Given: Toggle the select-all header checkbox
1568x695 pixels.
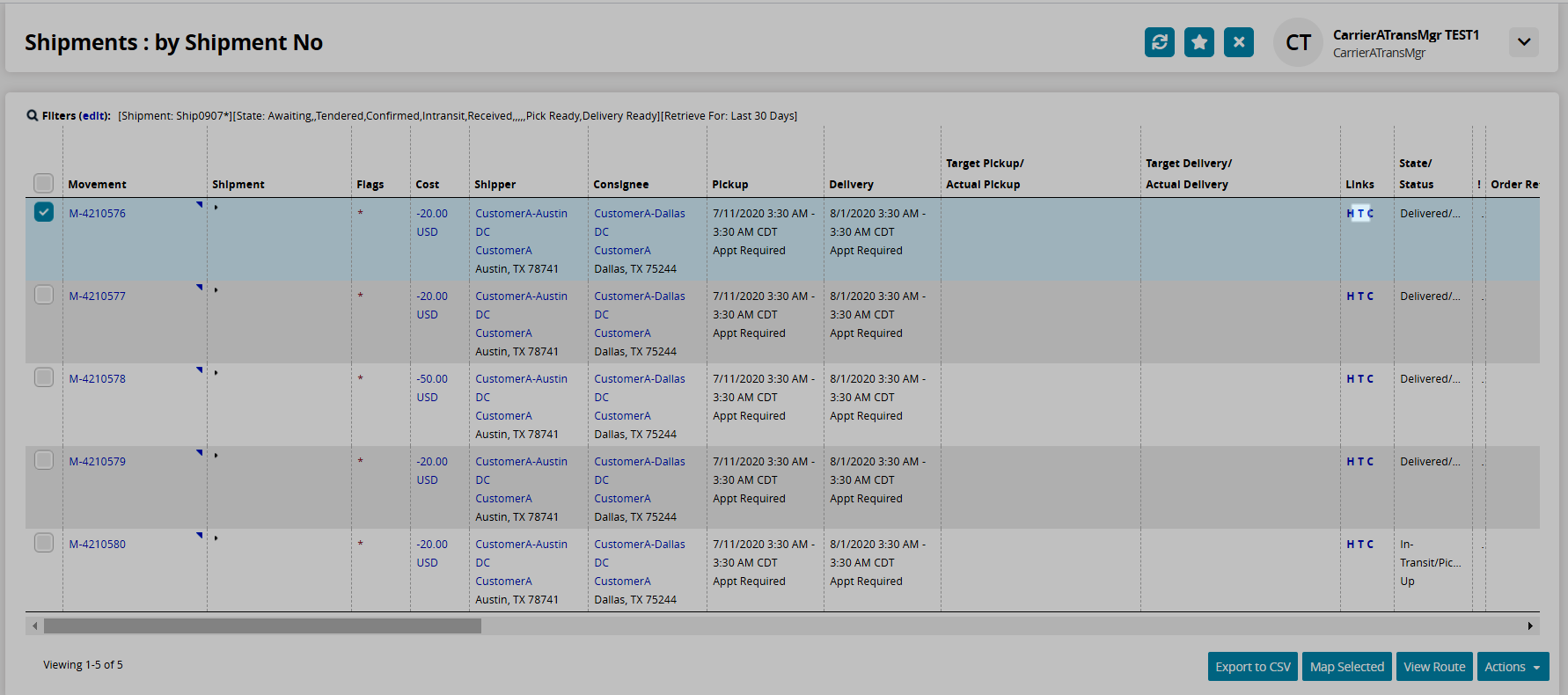Looking at the screenshot, I should (44, 183).
